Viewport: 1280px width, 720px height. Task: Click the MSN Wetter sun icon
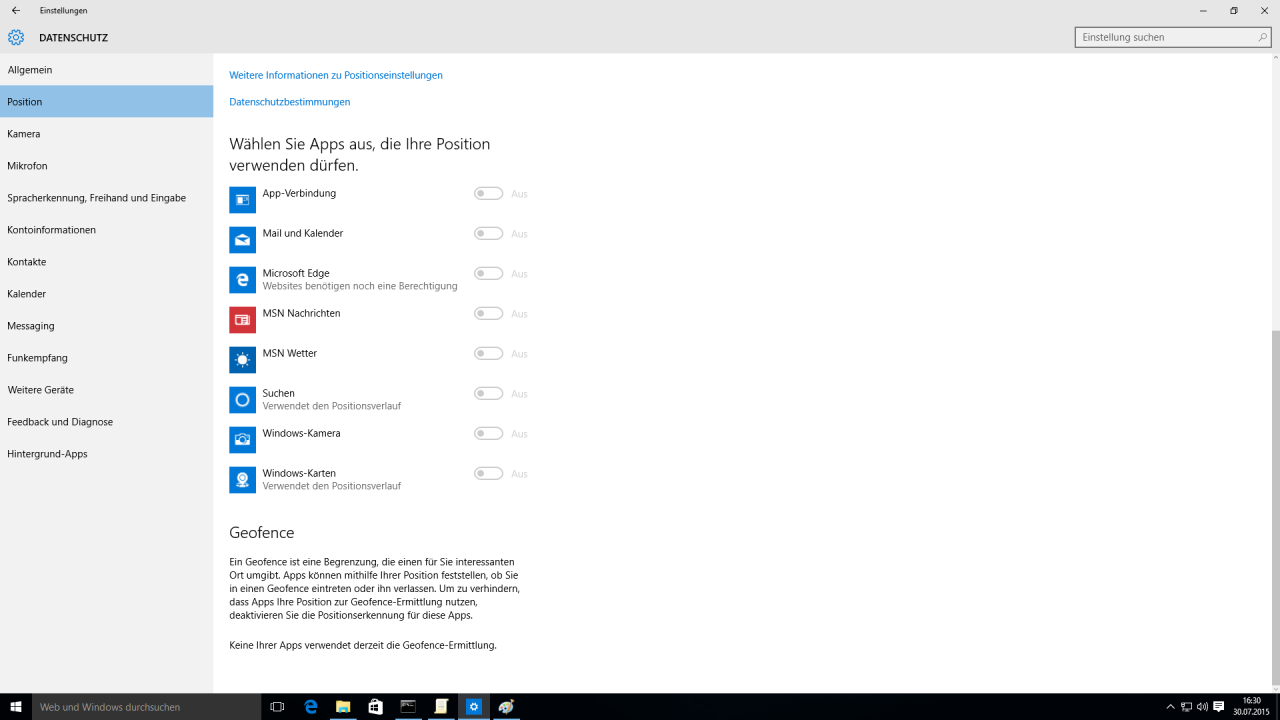242,360
